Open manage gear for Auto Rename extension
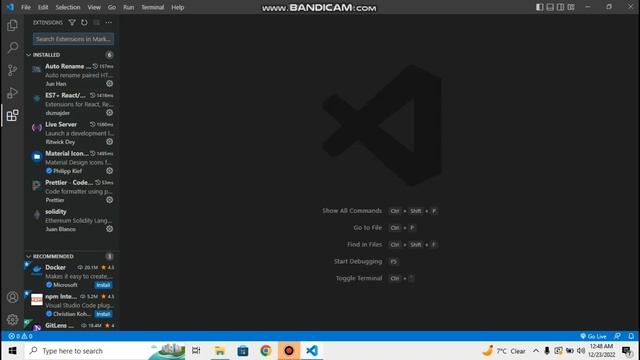Screen dimensions: 640x360 coord(109,83)
